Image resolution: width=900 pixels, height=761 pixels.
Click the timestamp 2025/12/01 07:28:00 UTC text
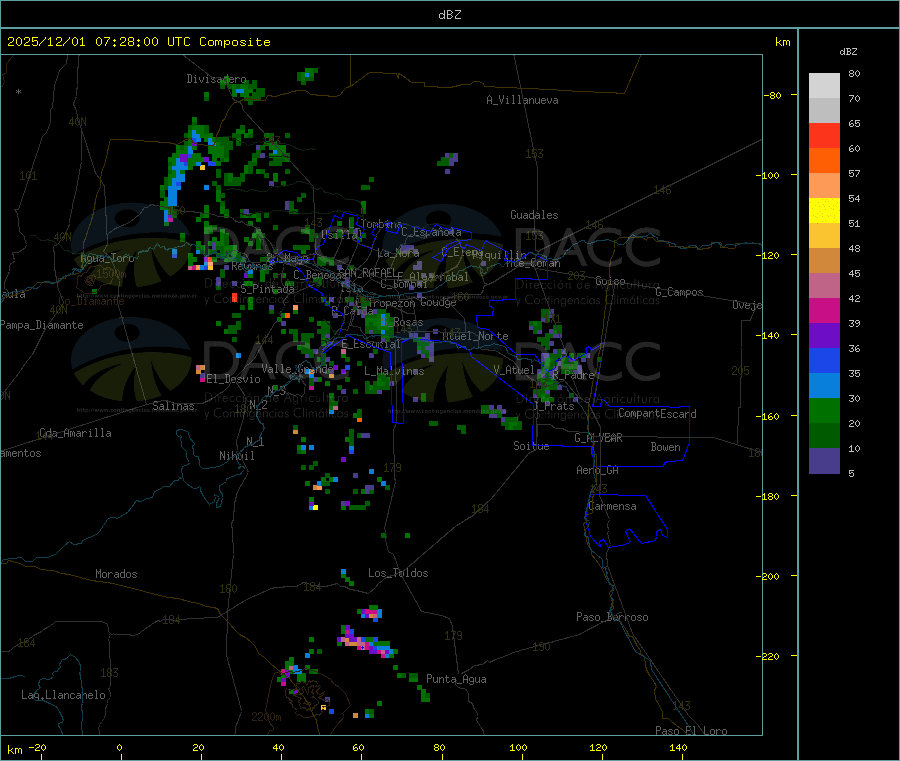[99, 42]
